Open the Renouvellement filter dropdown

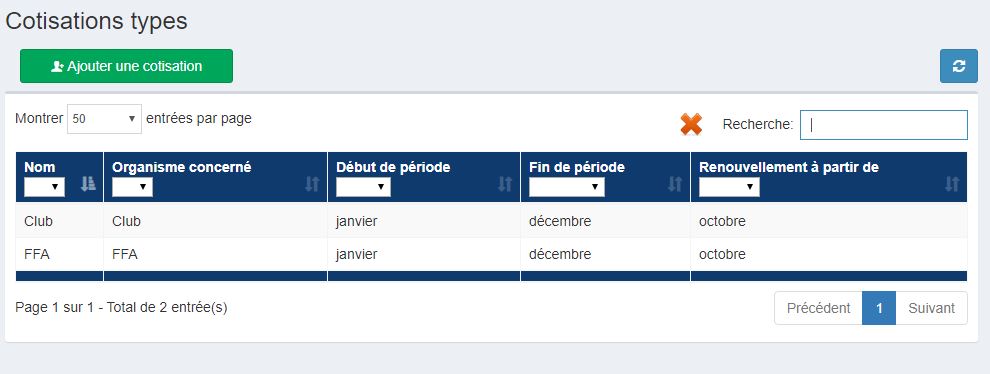pos(729,187)
